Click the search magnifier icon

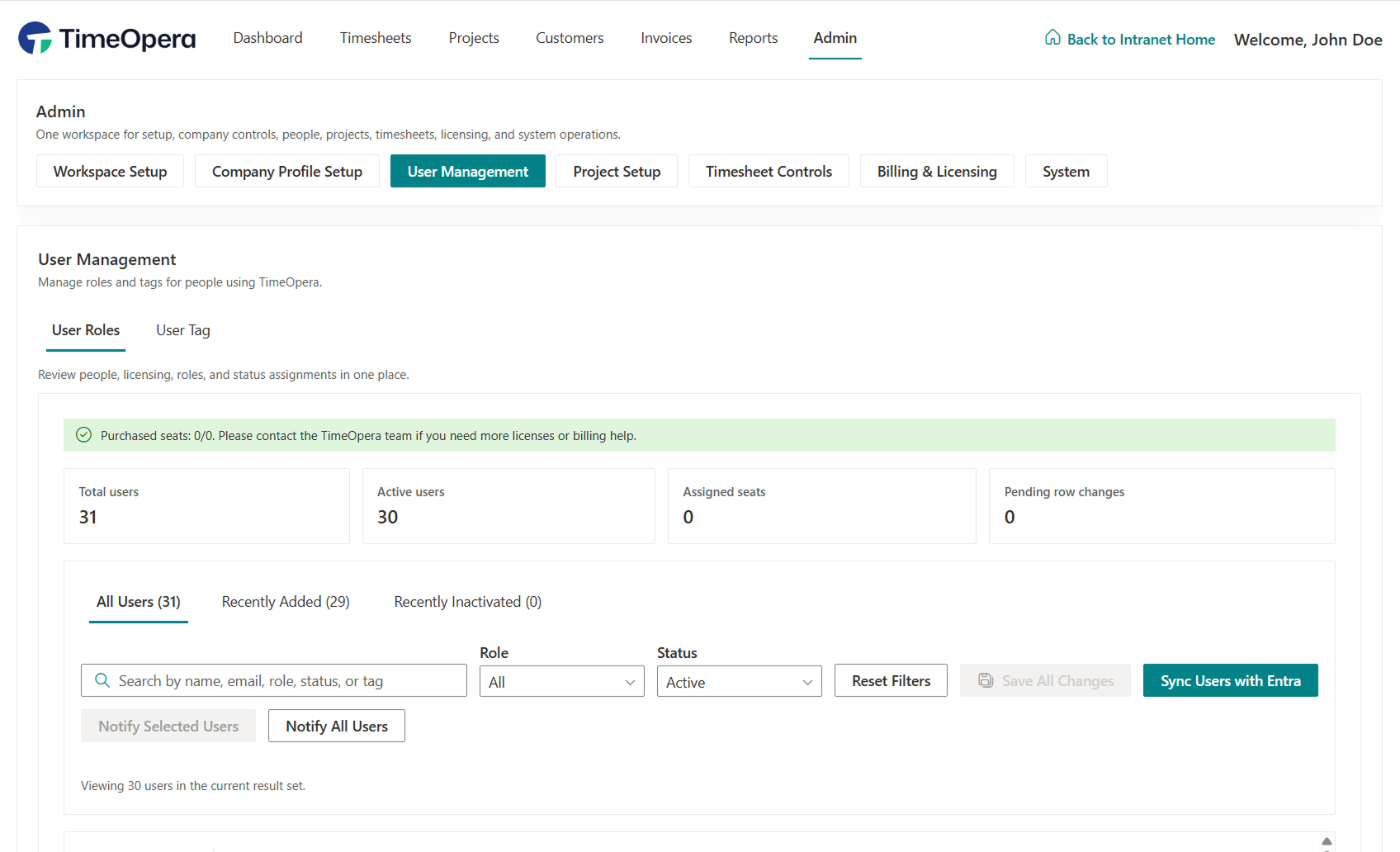(x=102, y=680)
